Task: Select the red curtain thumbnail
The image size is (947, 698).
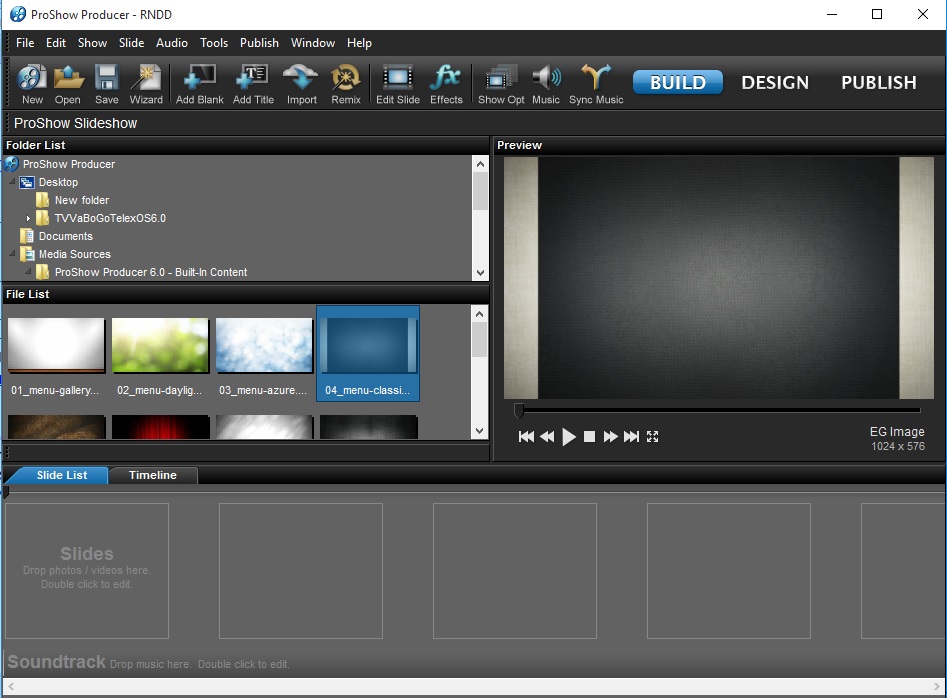Action: [x=160, y=427]
